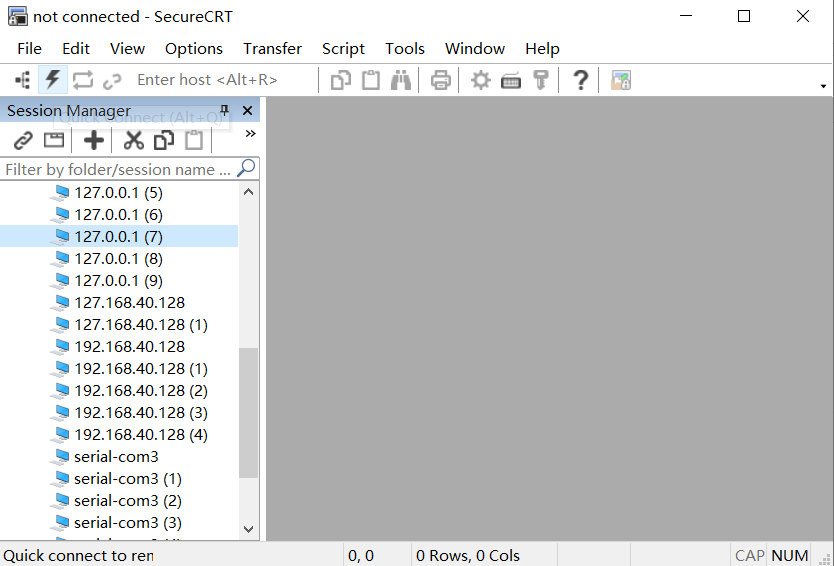Select session 127.0.0.1 (8)
Screen dimensions: 834x566
point(119,259)
